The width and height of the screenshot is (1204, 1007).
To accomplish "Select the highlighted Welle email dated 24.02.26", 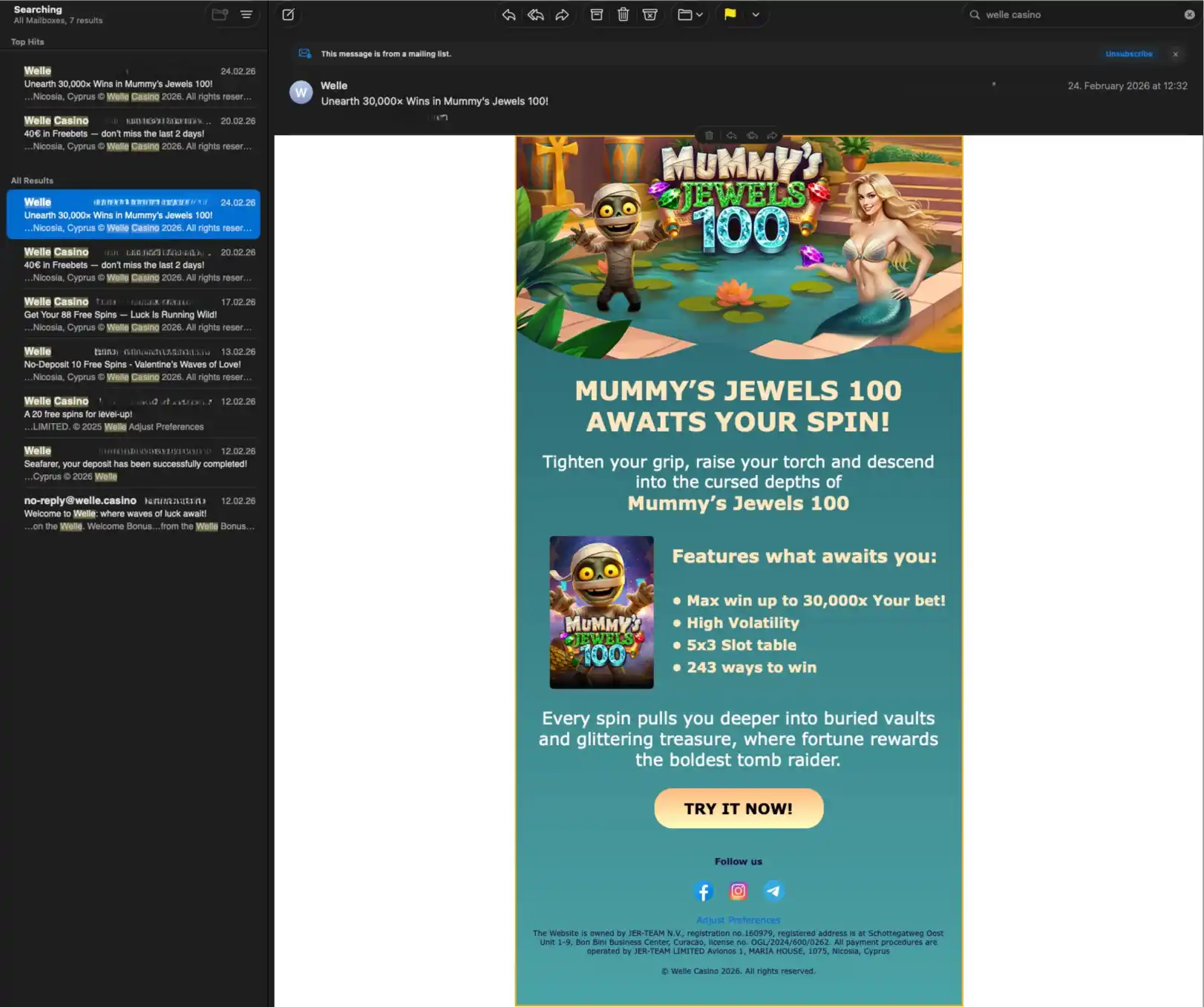I will click(x=134, y=214).
